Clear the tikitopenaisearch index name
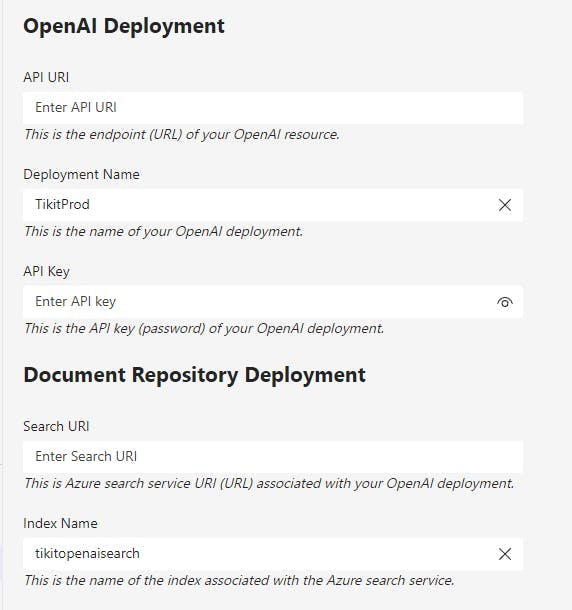 click(x=505, y=554)
